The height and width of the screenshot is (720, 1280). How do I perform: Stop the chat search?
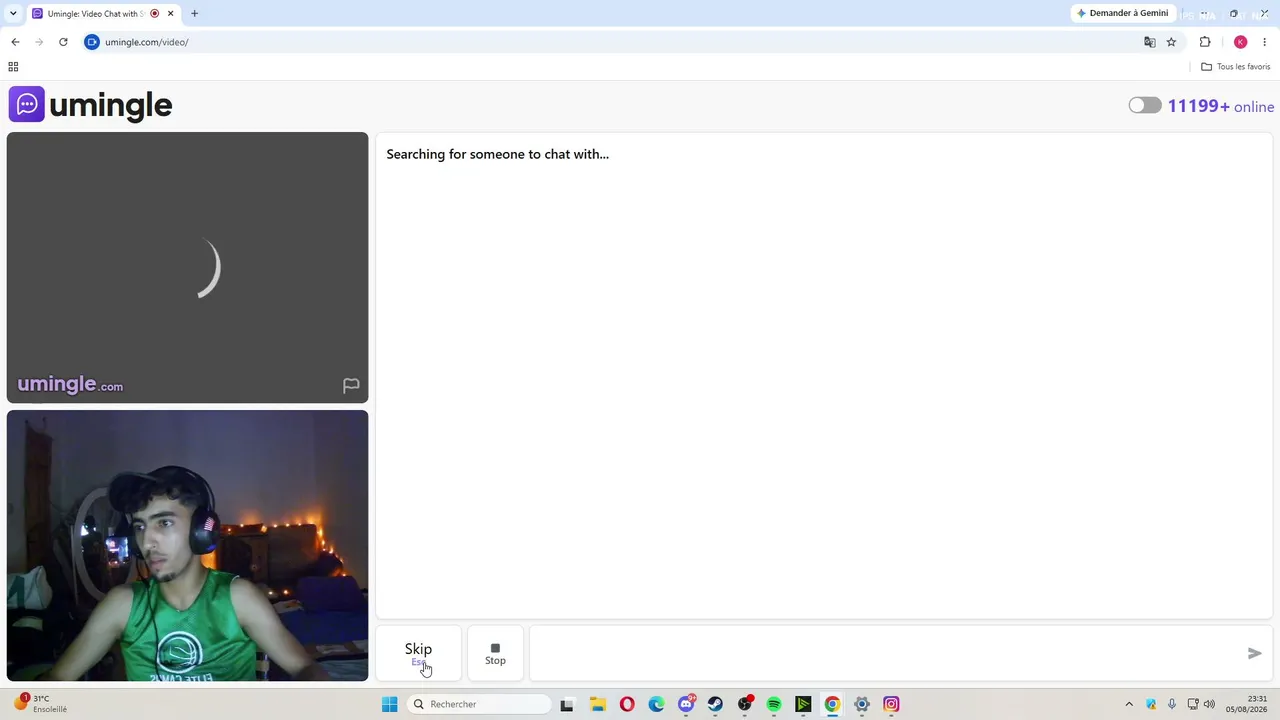[495, 653]
